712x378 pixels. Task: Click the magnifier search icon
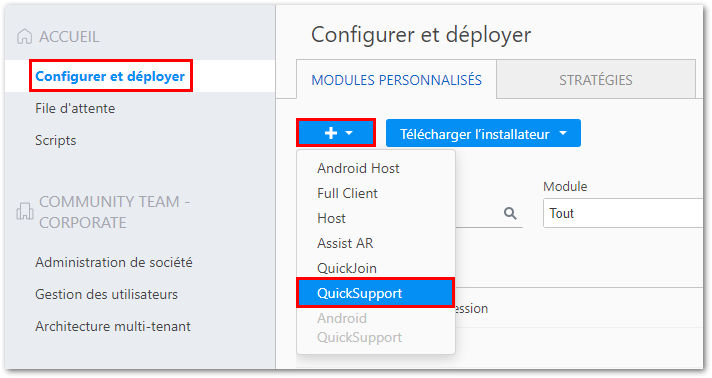tap(510, 213)
